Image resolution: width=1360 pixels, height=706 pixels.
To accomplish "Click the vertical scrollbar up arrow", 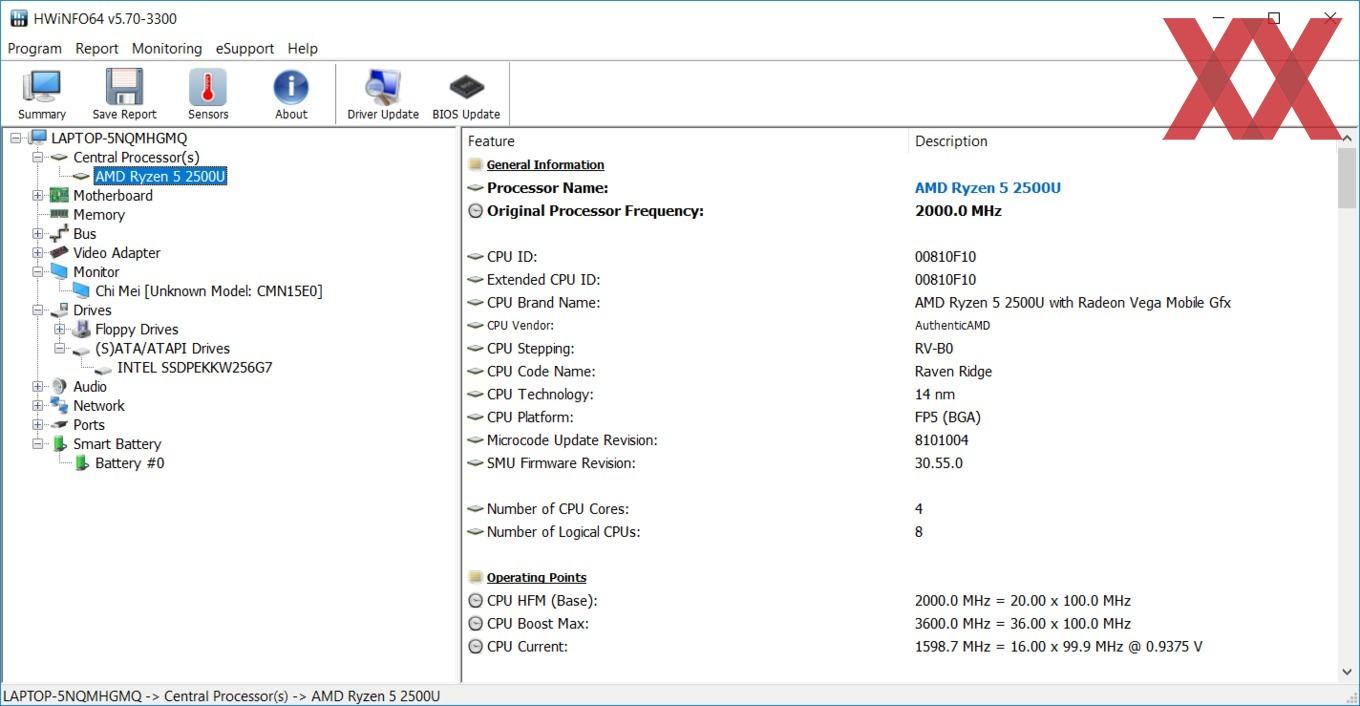I will [x=1347, y=138].
